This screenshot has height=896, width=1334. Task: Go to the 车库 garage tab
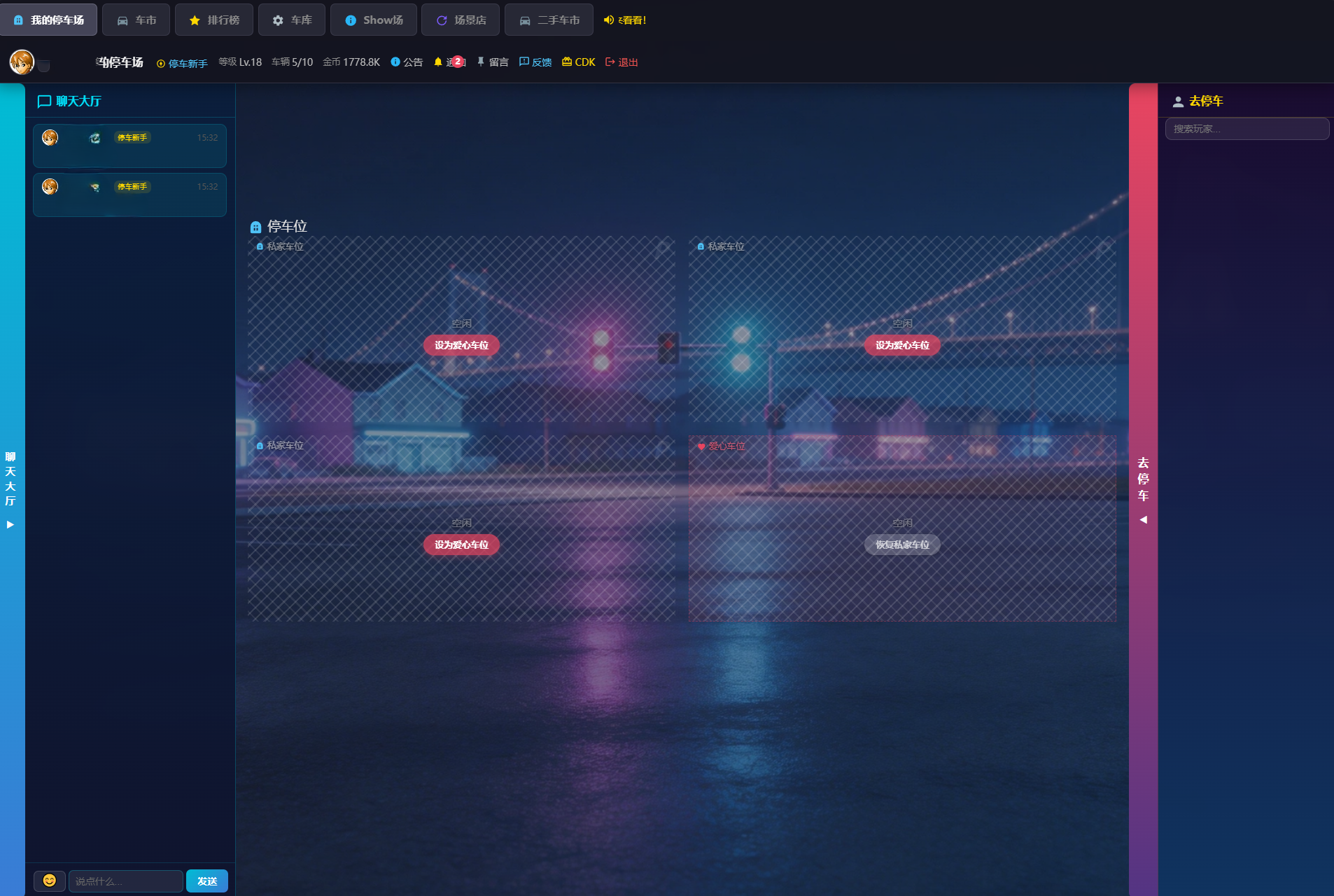[x=292, y=20]
